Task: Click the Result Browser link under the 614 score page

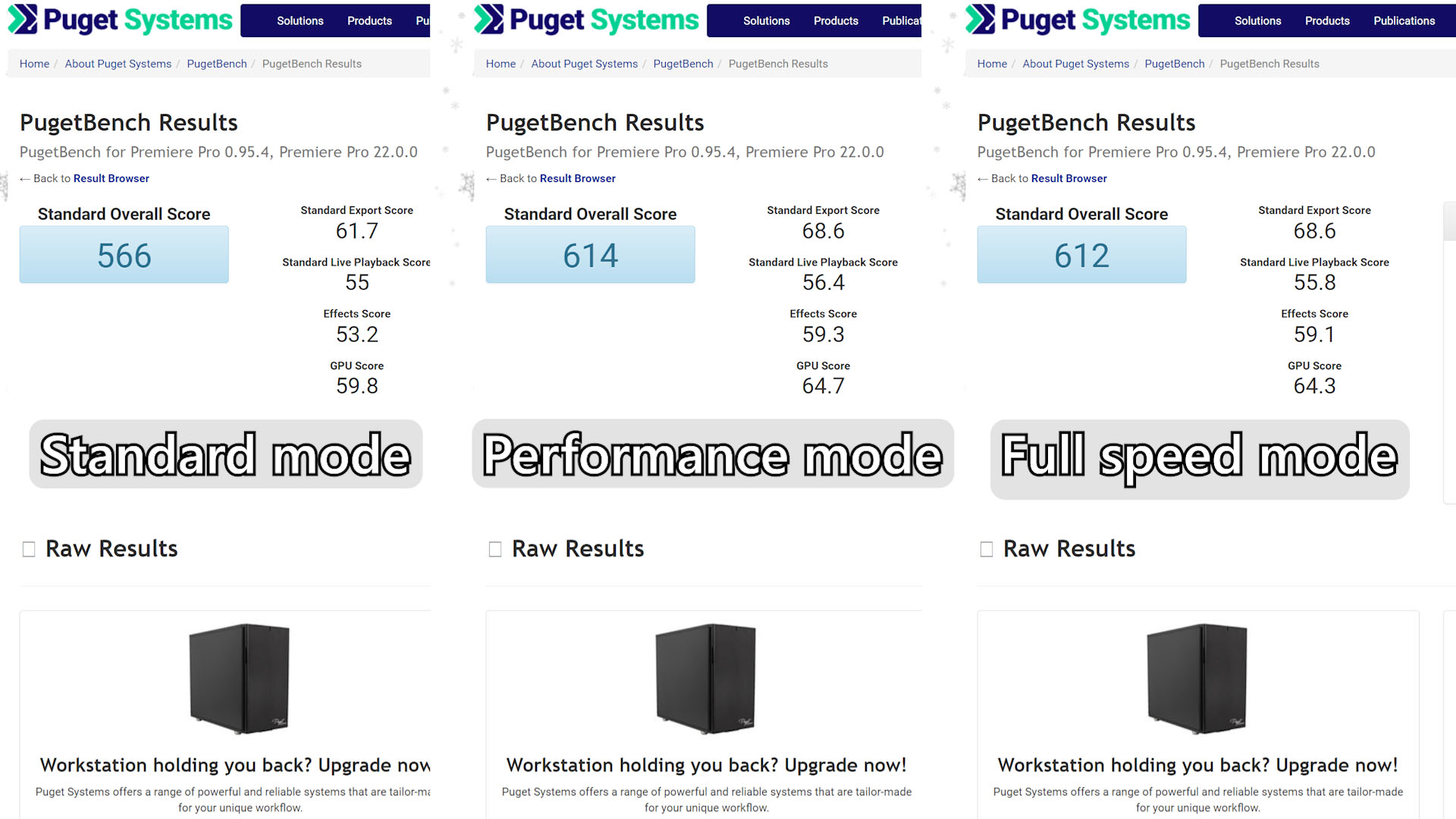Action: pyautogui.click(x=578, y=178)
